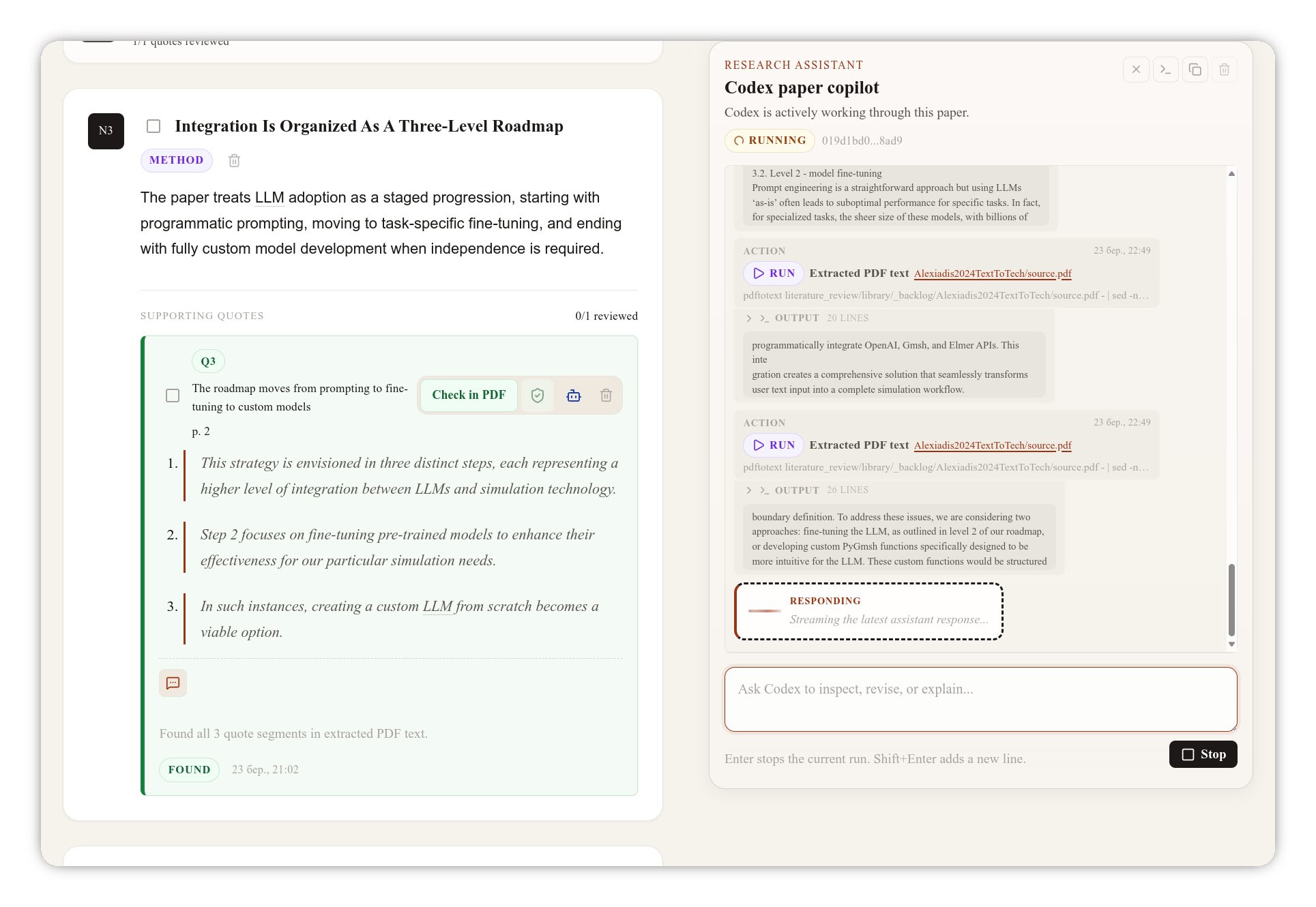Viewport: 1316px width, 907px height.
Task: Tick the checkbox for quote Q3
Action: click(173, 396)
